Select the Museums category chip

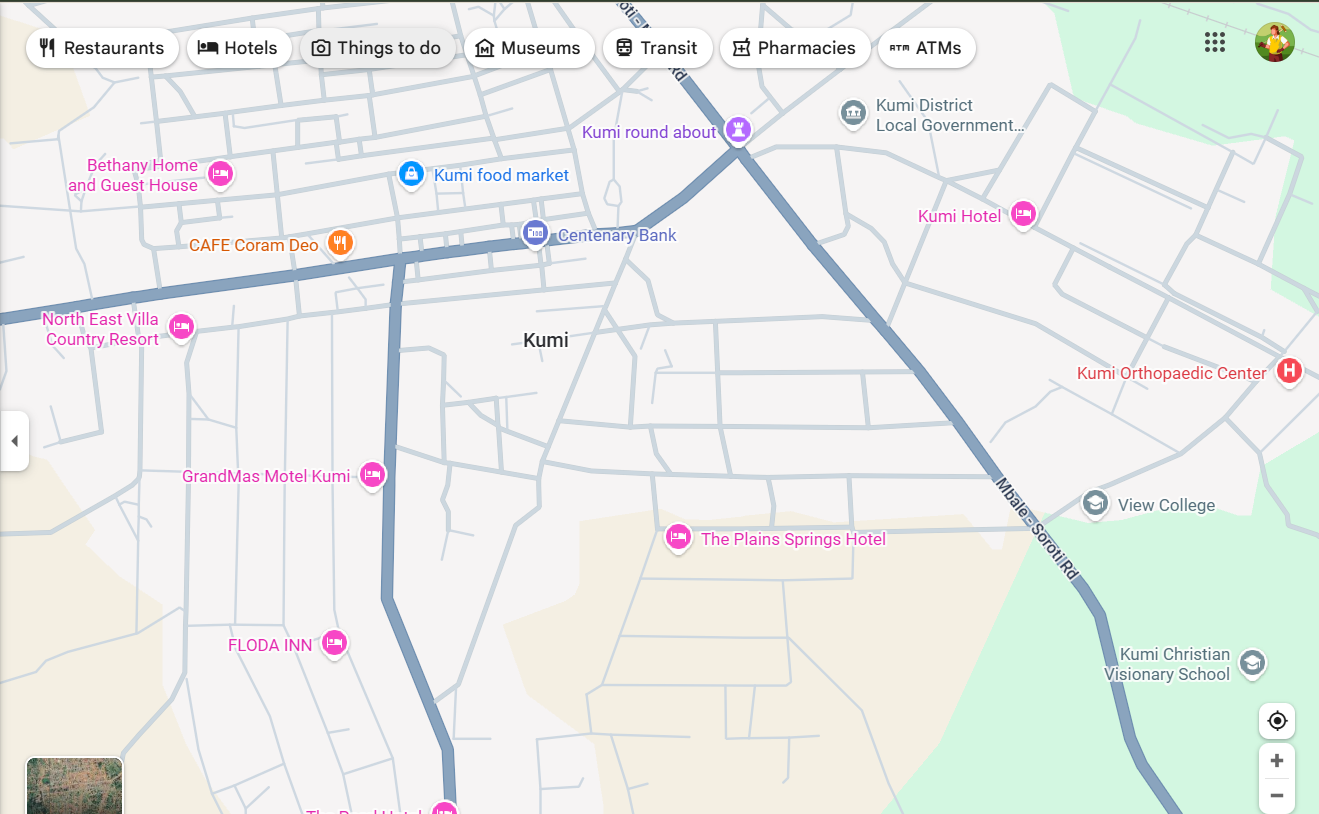(528, 48)
